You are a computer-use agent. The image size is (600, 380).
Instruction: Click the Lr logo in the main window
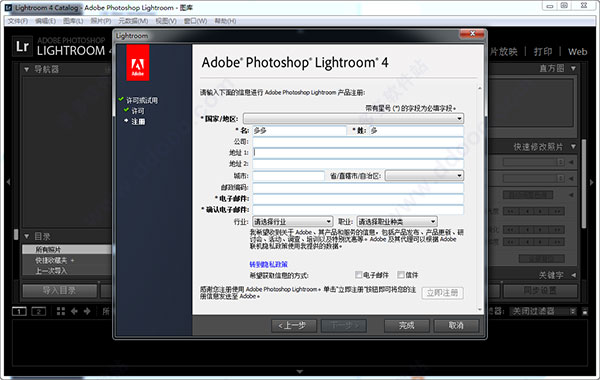tap(22, 46)
